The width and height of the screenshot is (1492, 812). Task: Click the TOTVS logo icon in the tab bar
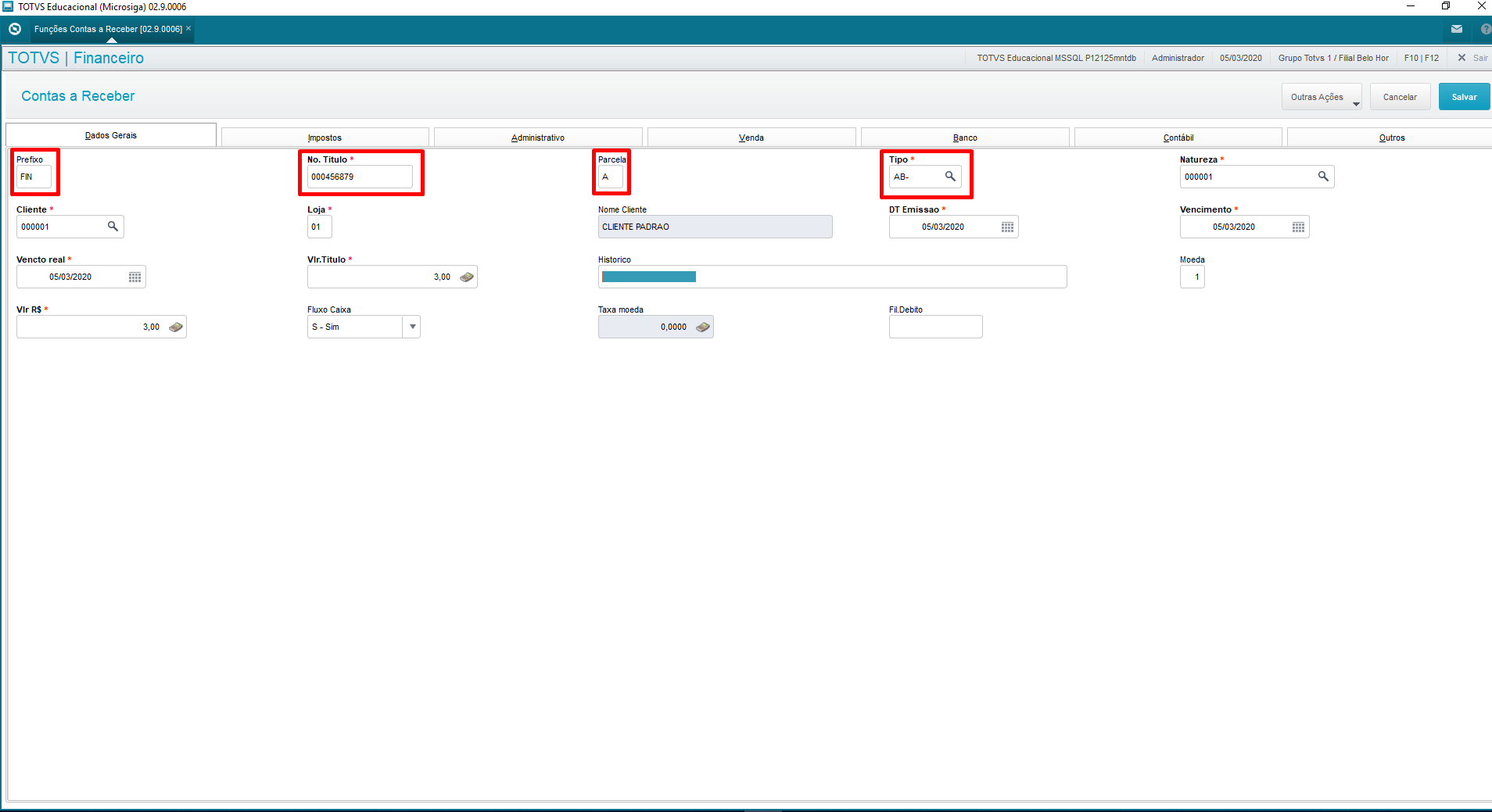coord(15,29)
